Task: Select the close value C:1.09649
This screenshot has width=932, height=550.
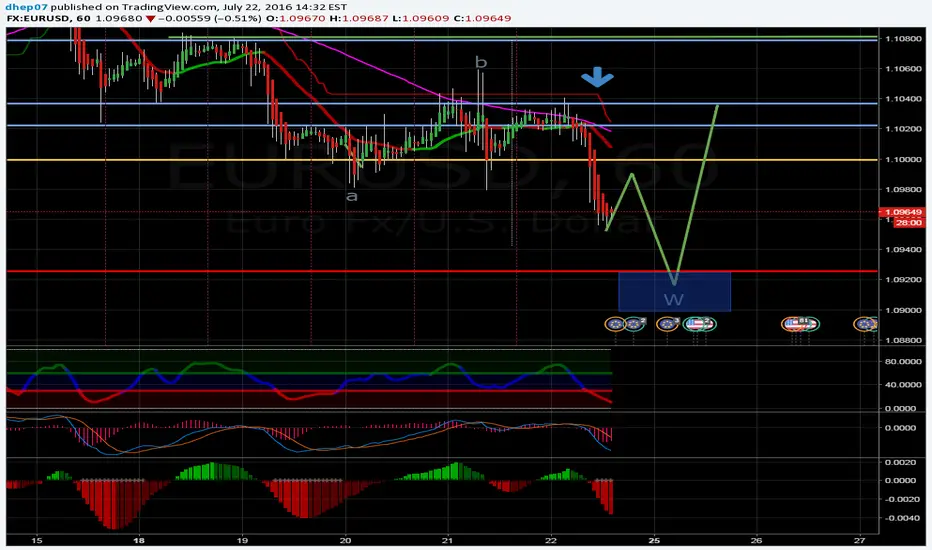Action: click(482, 18)
